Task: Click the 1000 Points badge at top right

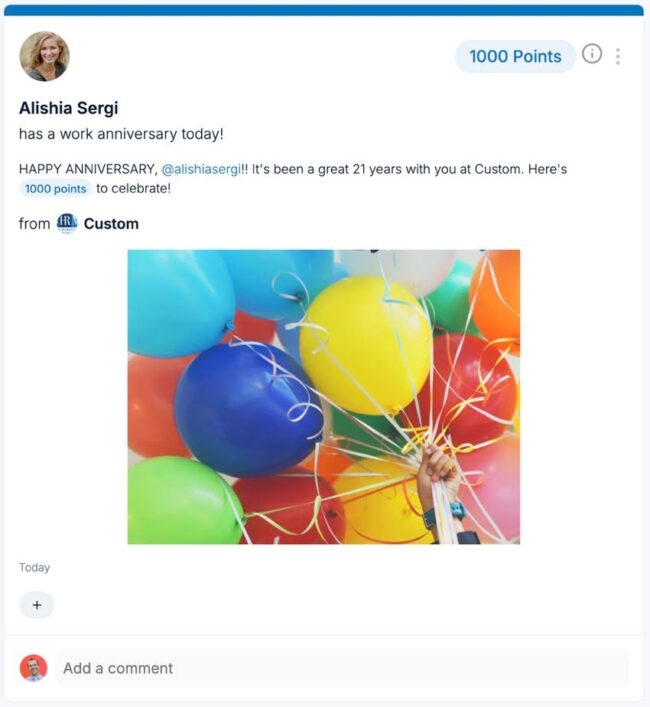Action: [x=515, y=56]
